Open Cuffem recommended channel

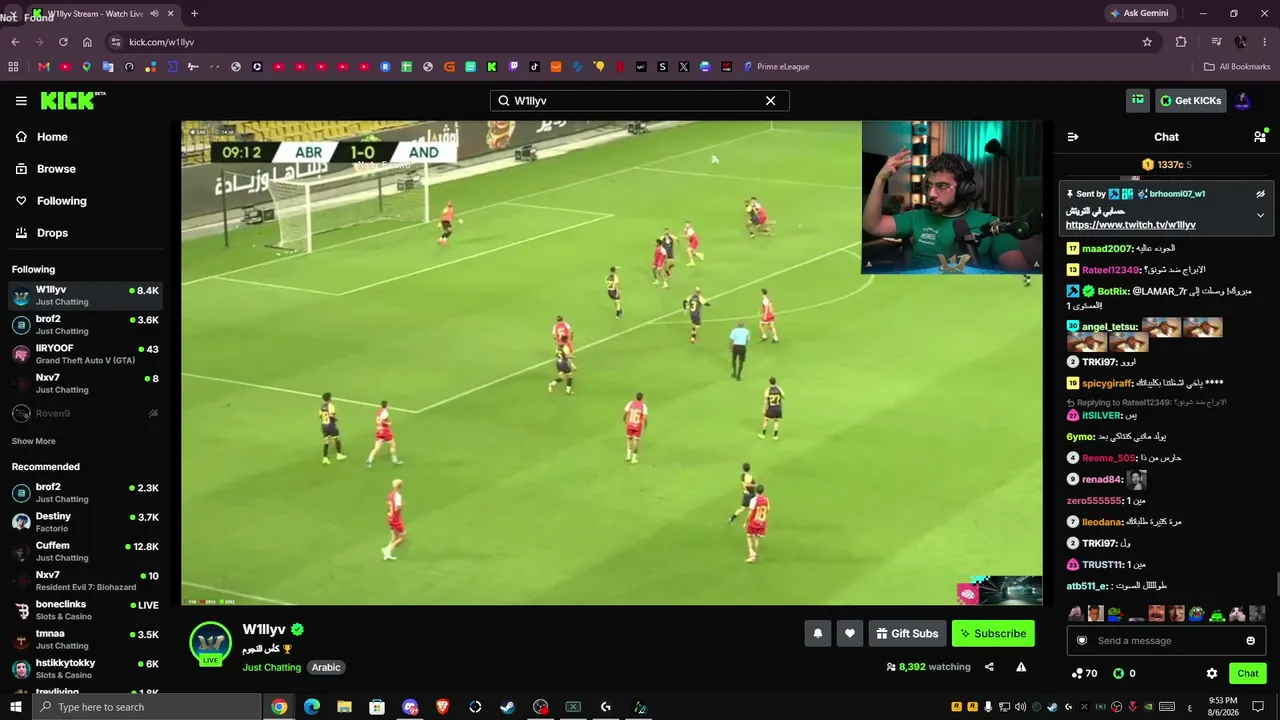[86, 551]
